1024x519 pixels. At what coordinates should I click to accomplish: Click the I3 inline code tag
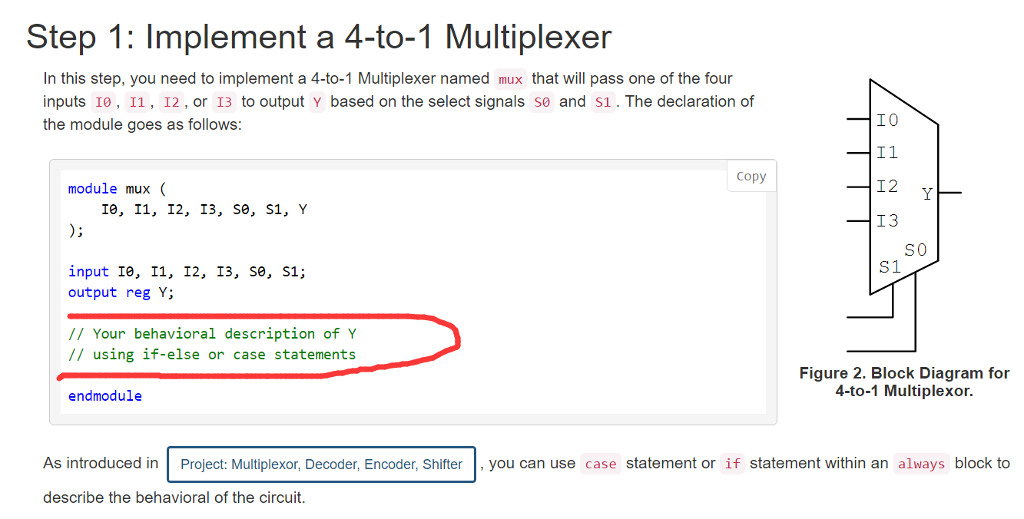coord(224,102)
